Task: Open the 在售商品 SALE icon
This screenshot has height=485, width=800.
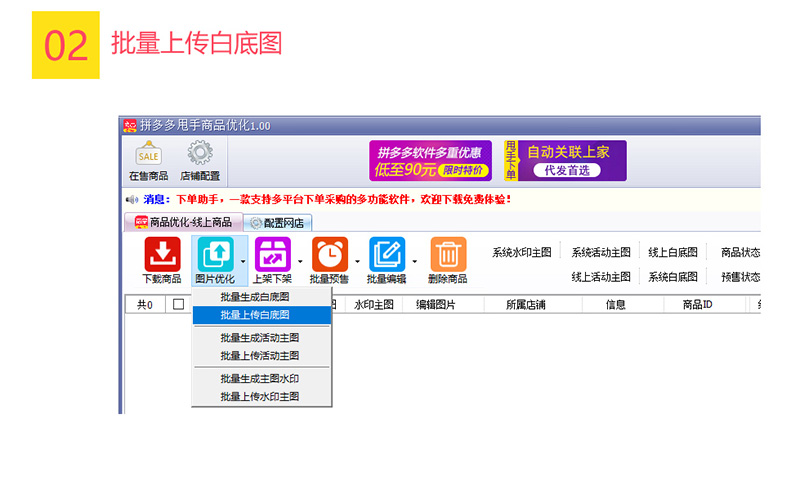Action: click(148, 154)
